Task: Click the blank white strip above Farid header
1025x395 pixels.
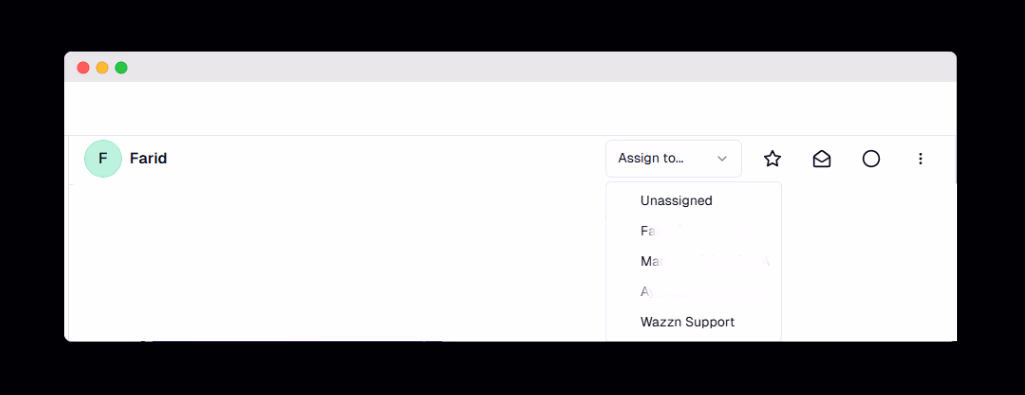Action: (510, 109)
